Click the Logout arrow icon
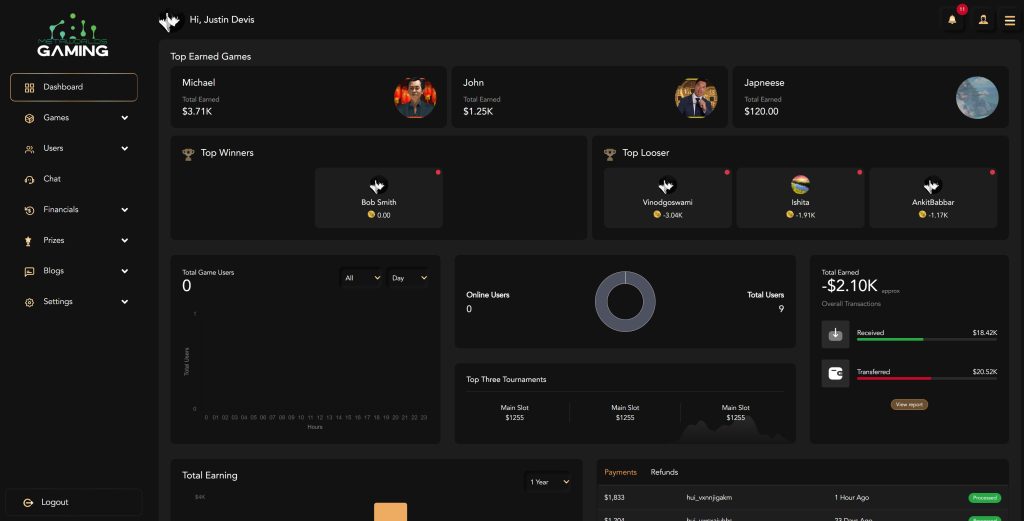Viewport: 1024px width, 521px height. (28, 503)
